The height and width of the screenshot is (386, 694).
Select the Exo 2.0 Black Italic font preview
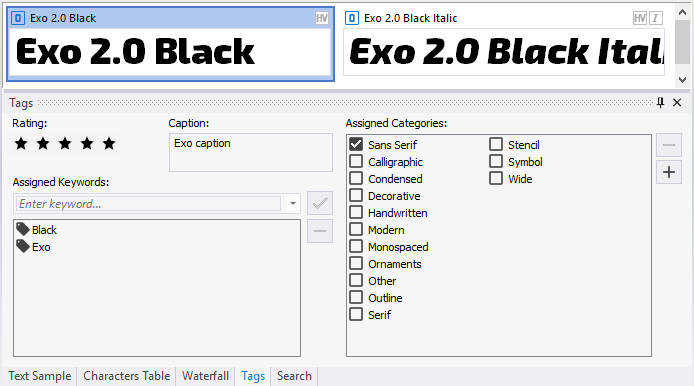504,52
